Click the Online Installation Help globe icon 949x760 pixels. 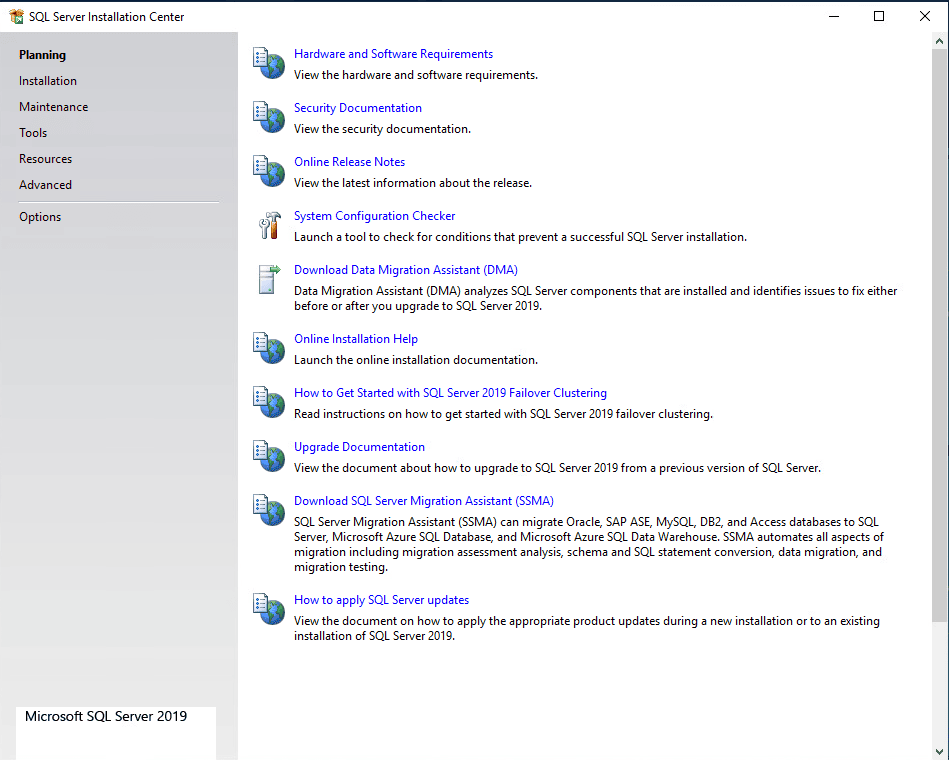pyautogui.click(x=269, y=348)
